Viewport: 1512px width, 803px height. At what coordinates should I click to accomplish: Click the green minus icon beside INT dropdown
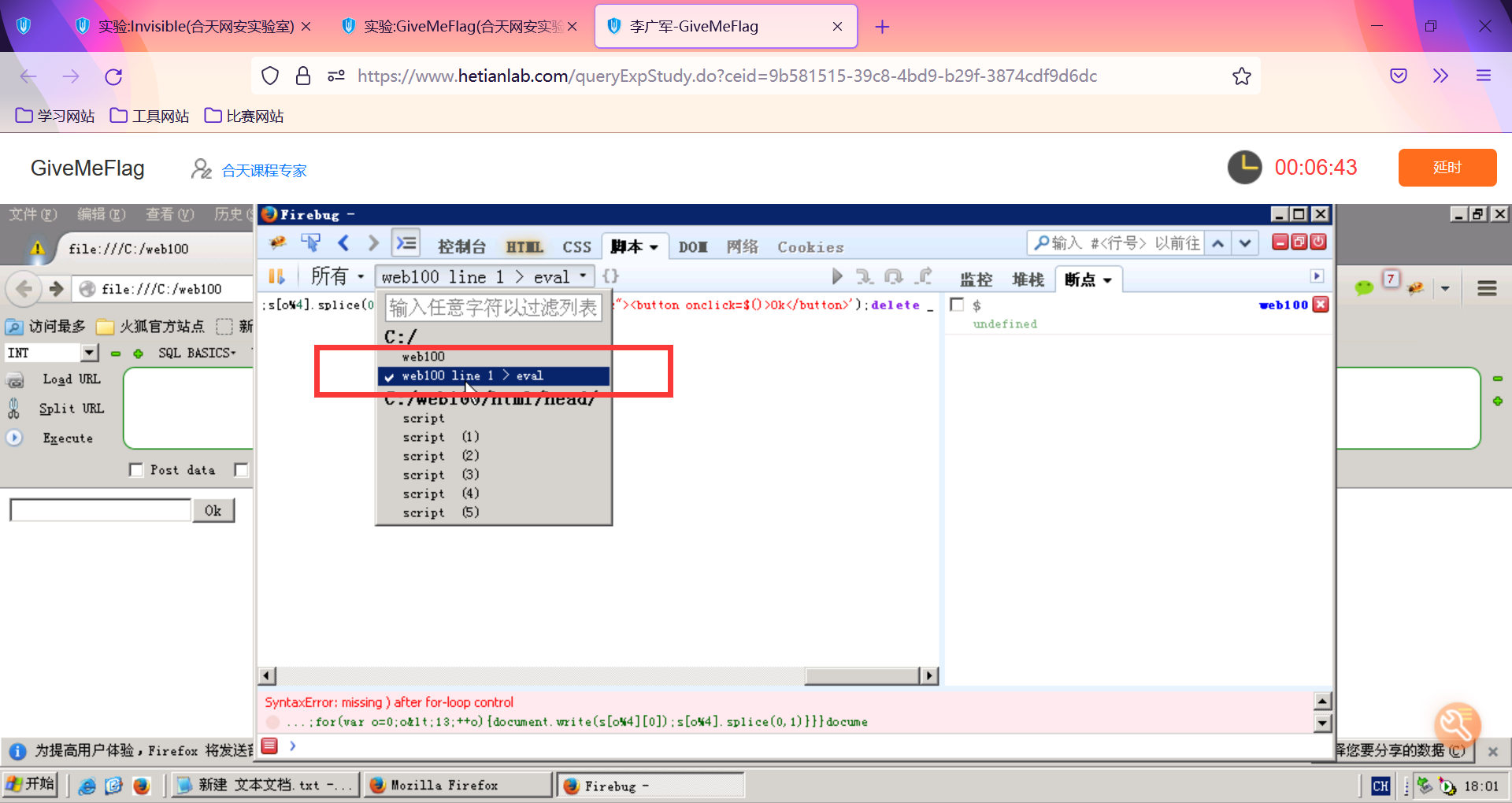[116, 353]
